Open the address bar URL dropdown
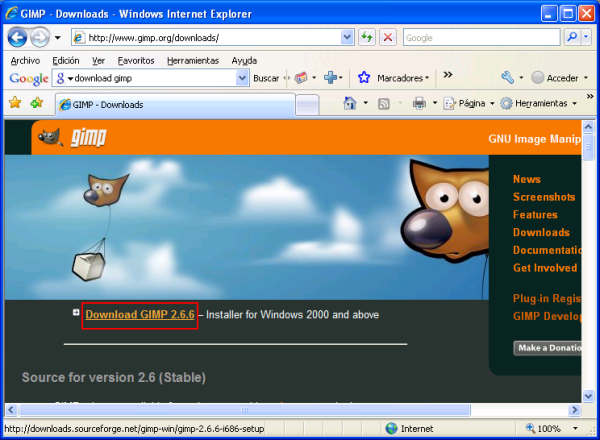 [x=347, y=37]
